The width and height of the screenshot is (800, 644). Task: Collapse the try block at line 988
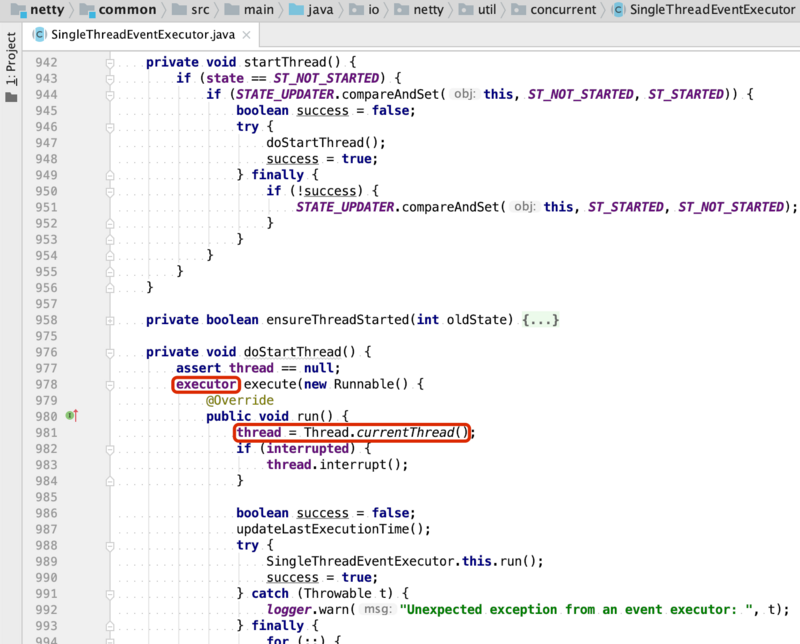coord(110,546)
